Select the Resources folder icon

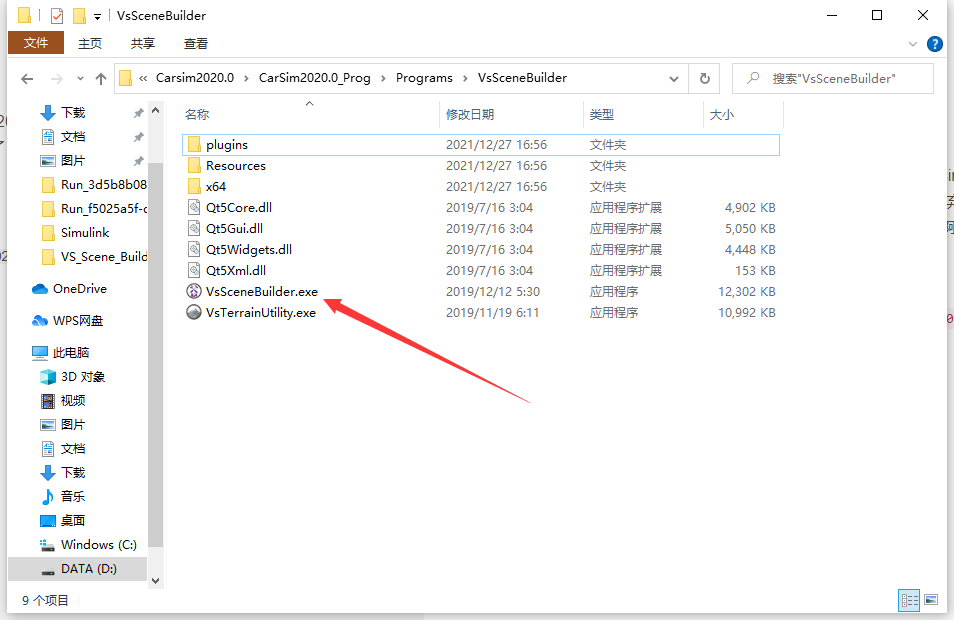[x=194, y=165]
